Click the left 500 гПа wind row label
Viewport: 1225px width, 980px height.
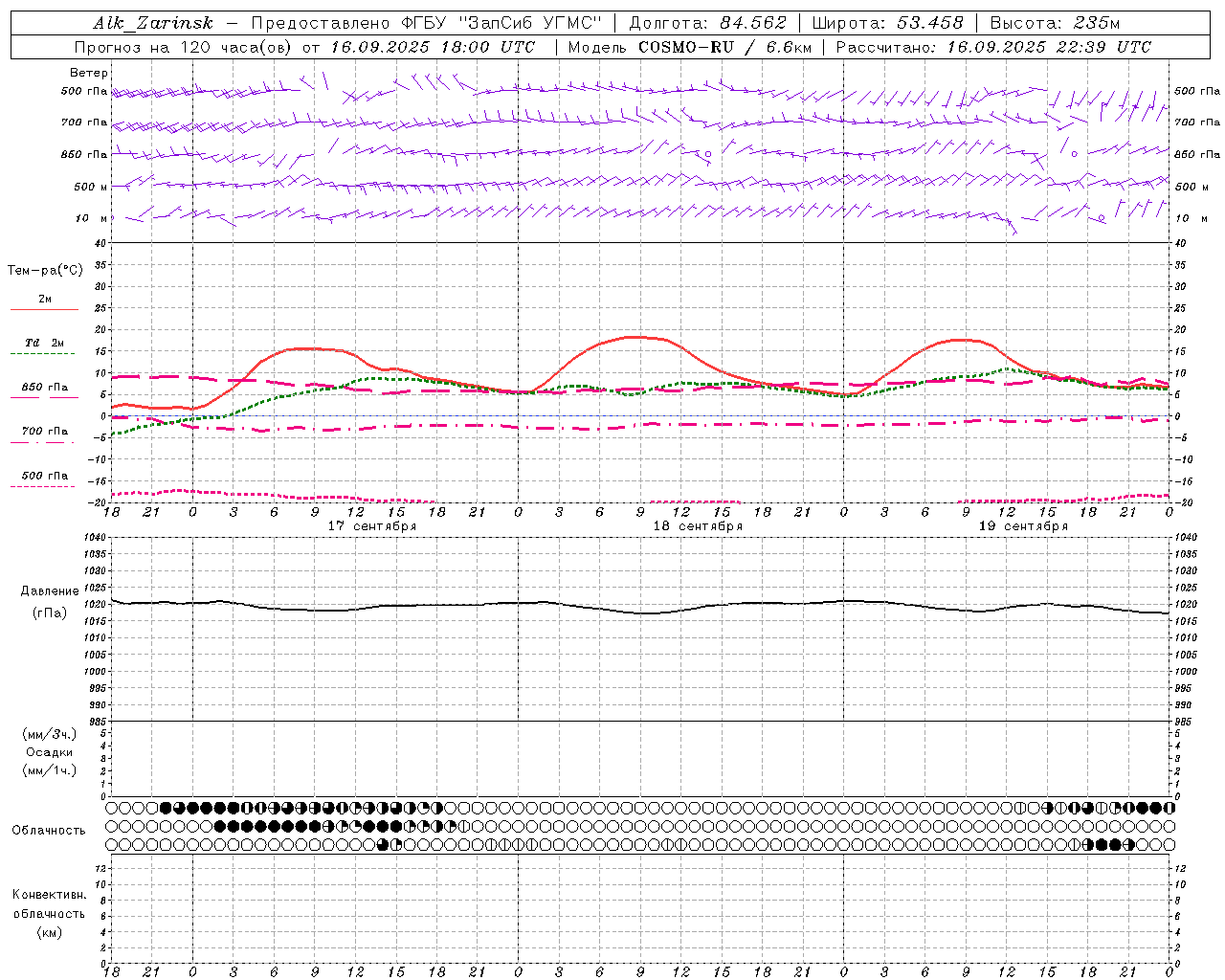[x=85, y=91]
